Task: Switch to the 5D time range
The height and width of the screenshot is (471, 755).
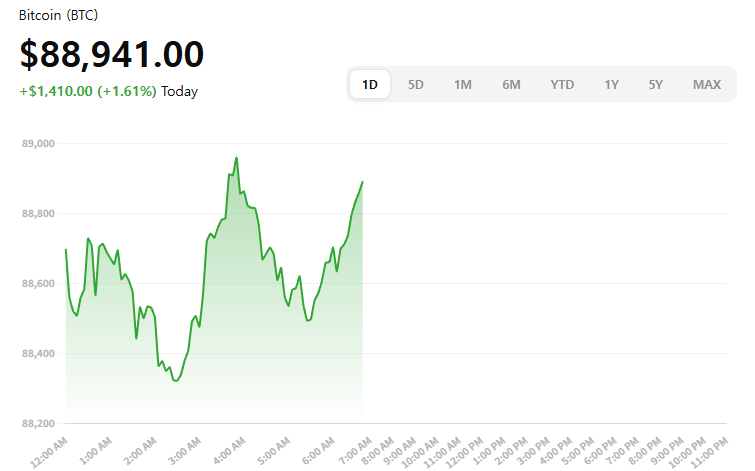Action: [x=416, y=85]
